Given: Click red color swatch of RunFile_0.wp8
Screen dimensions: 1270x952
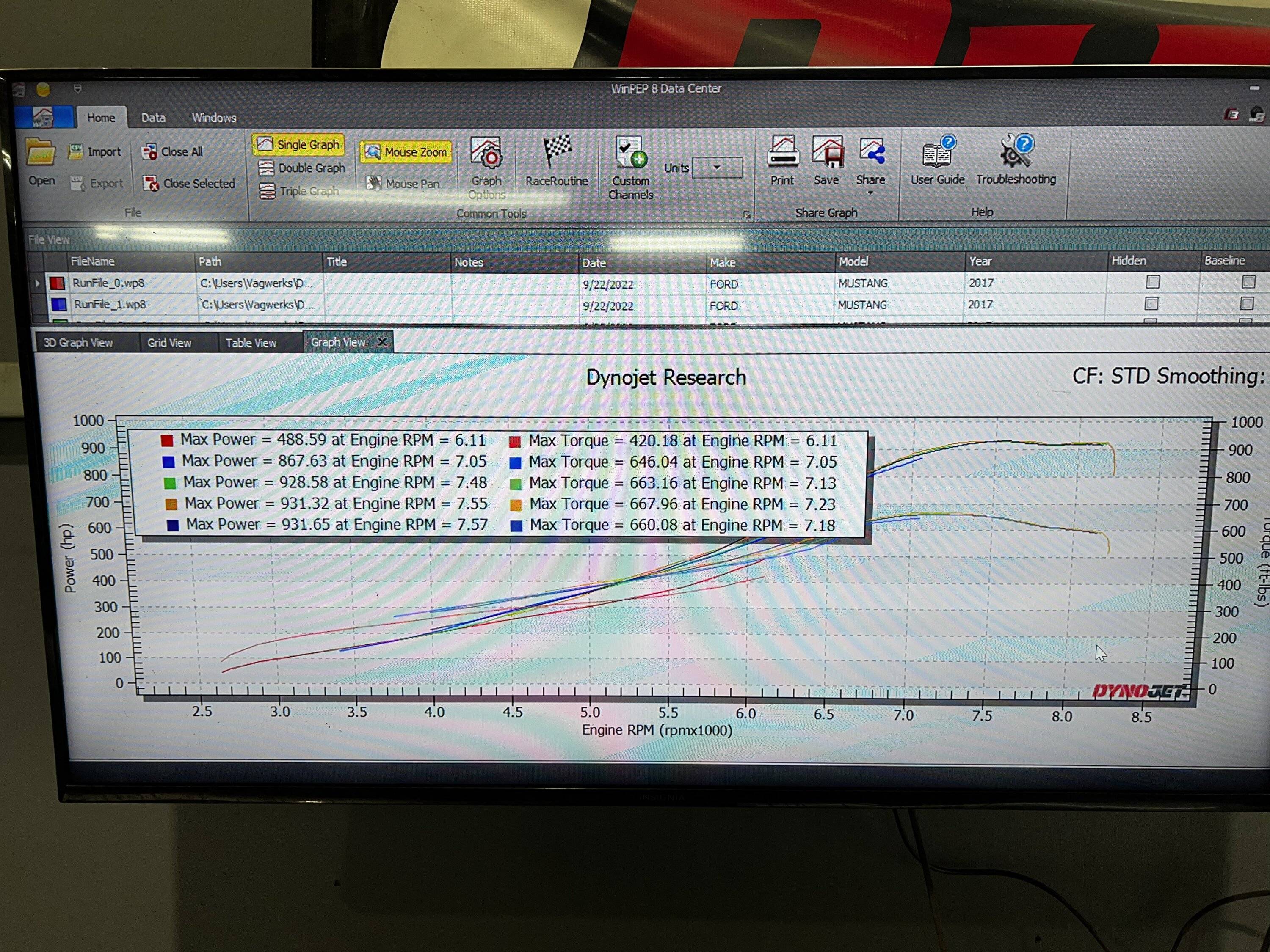Looking at the screenshot, I should 57,283.
